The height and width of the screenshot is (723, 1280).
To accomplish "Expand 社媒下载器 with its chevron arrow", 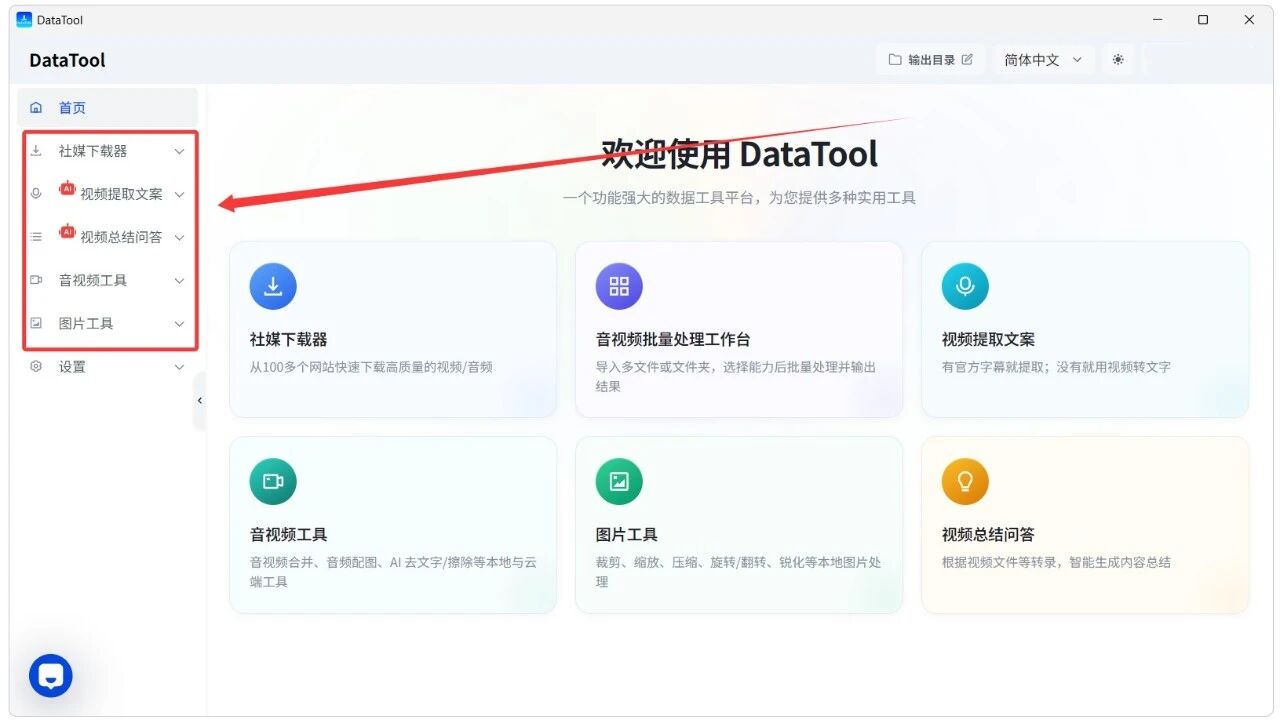I will (x=180, y=151).
